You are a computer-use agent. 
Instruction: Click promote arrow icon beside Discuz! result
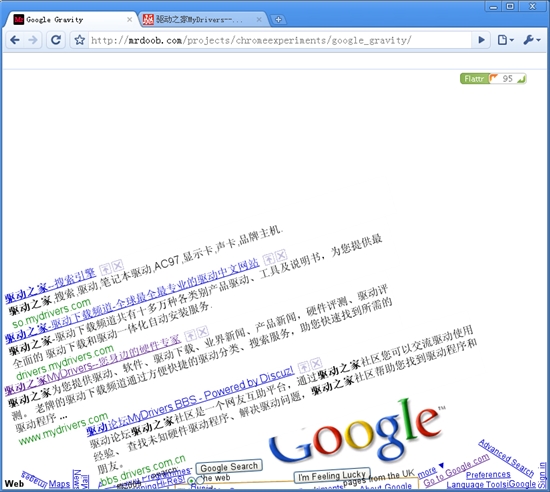tap(304, 367)
